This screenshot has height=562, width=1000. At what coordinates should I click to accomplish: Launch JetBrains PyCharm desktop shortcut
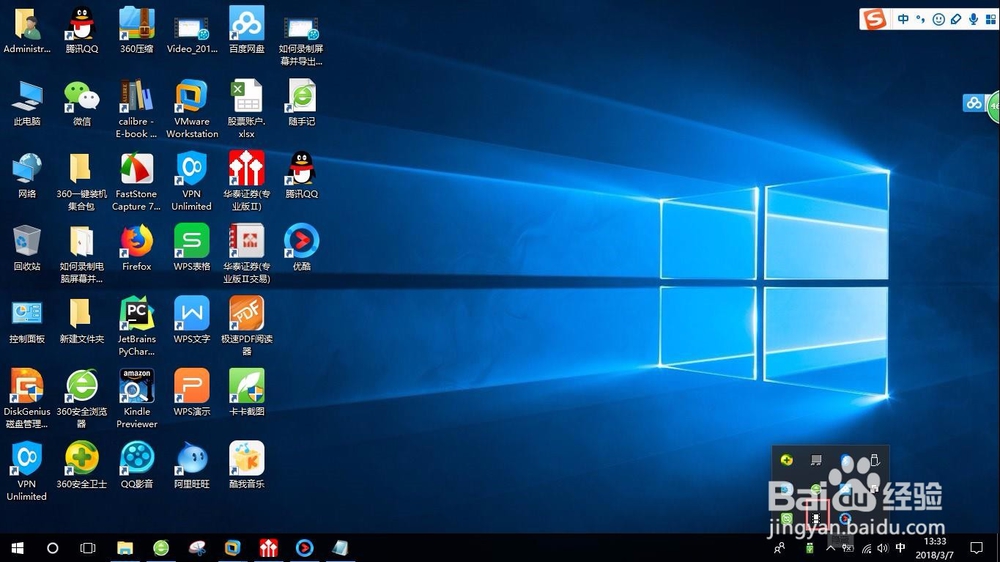(x=136, y=327)
